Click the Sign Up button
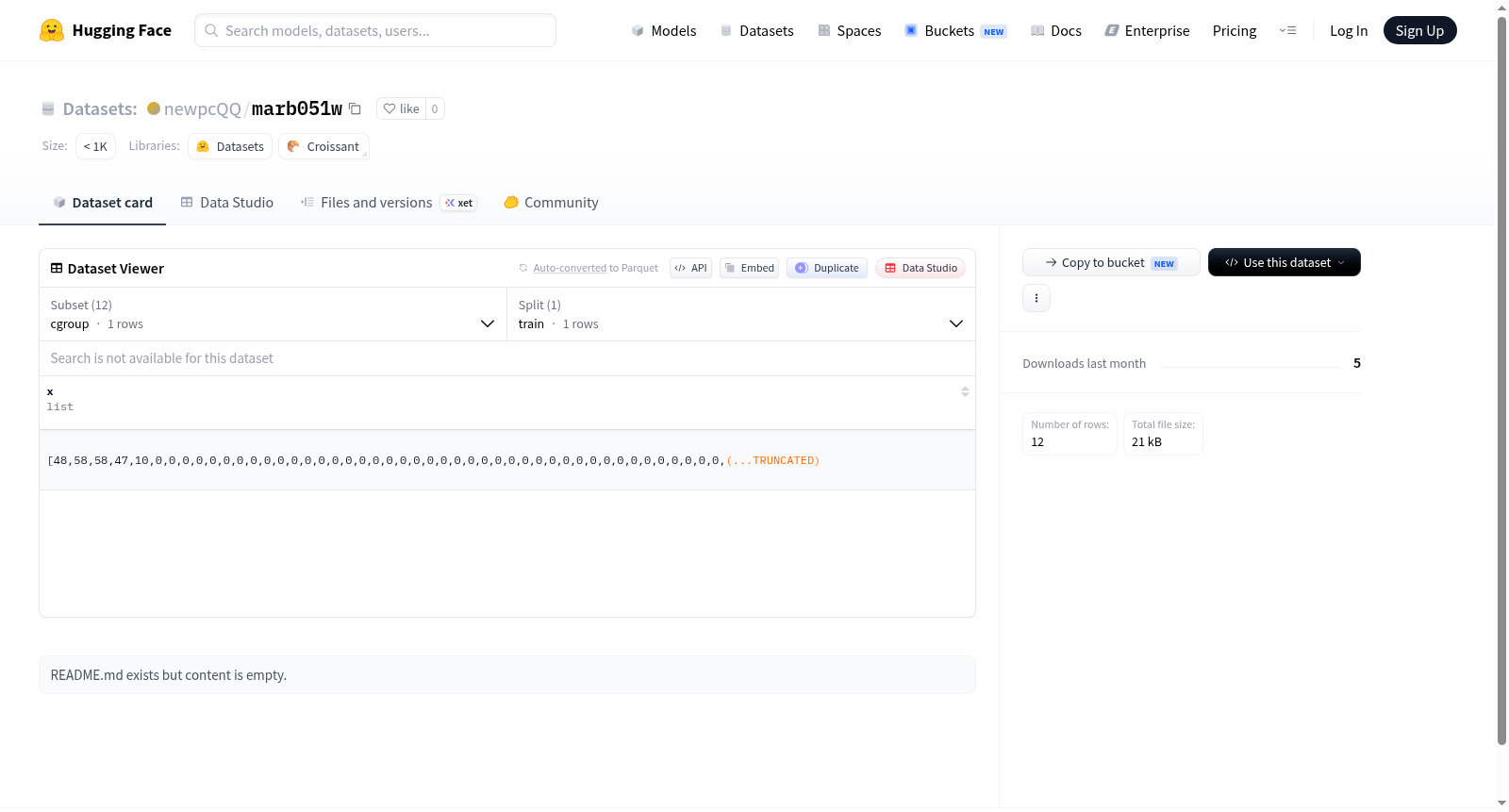The image size is (1509, 812). 1420,30
